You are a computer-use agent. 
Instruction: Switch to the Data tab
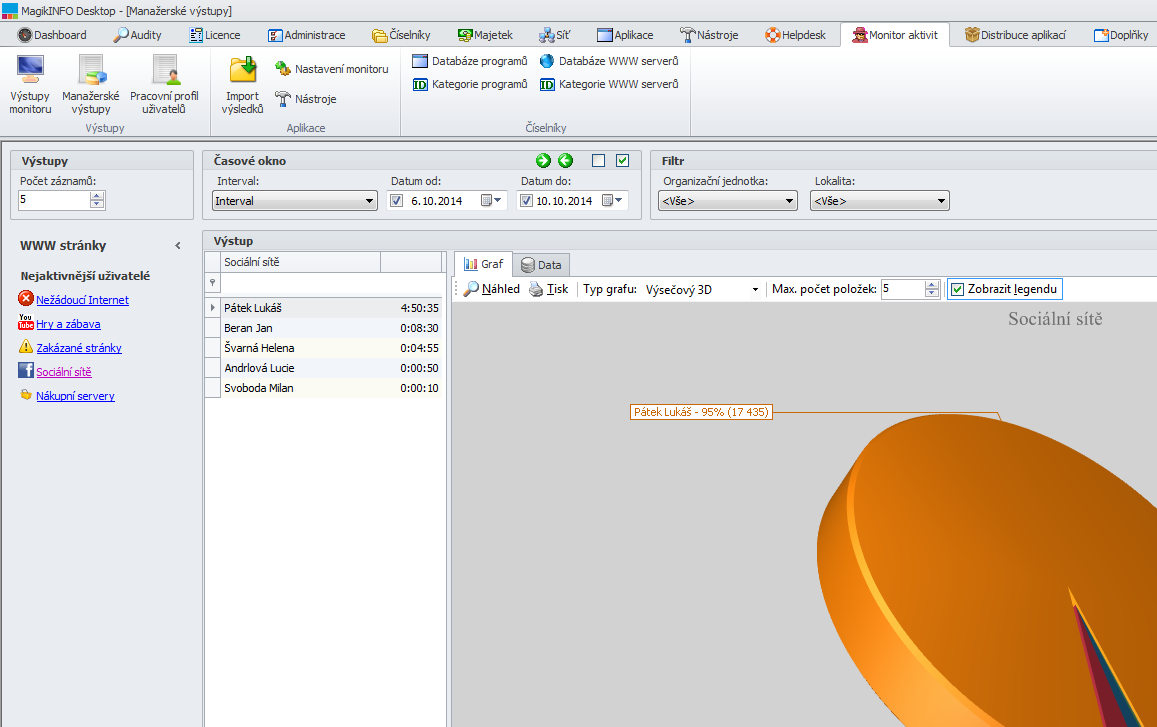(x=541, y=265)
